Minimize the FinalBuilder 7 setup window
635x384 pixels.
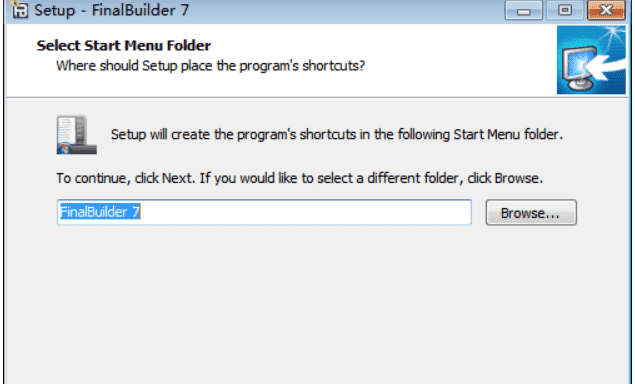click(524, 10)
